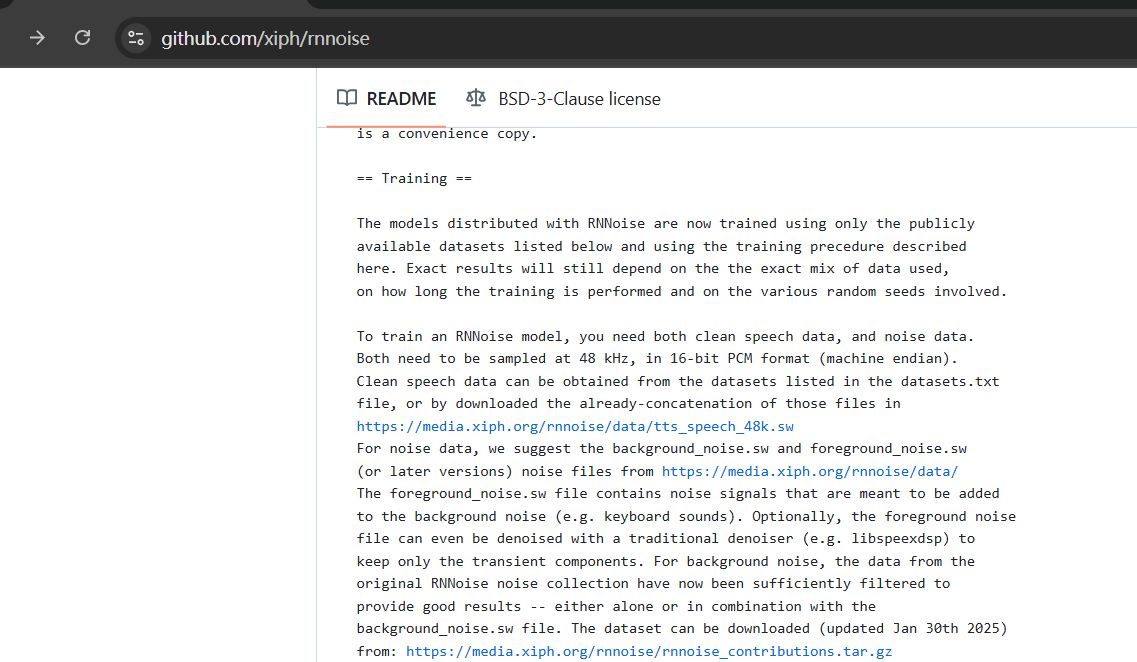Click line 'keep only the transient components'
1137x662 pixels.
[666, 561]
